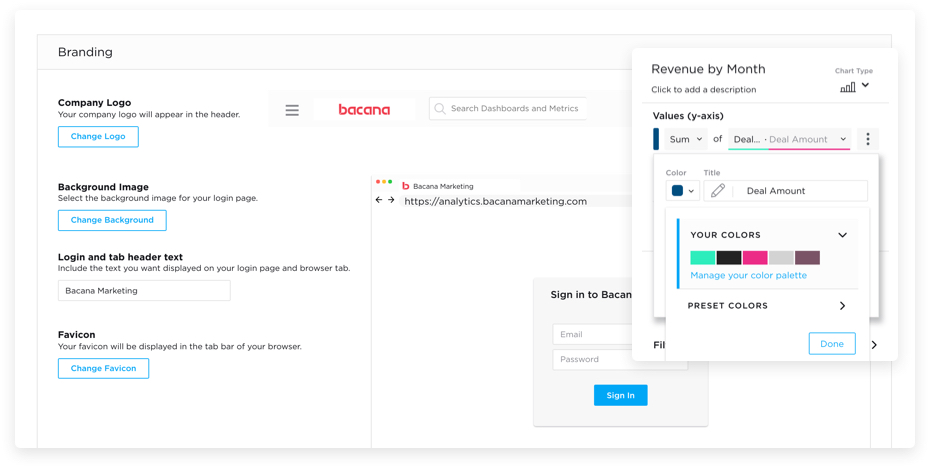Choose the teal green color swatch

pyautogui.click(x=703, y=258)
